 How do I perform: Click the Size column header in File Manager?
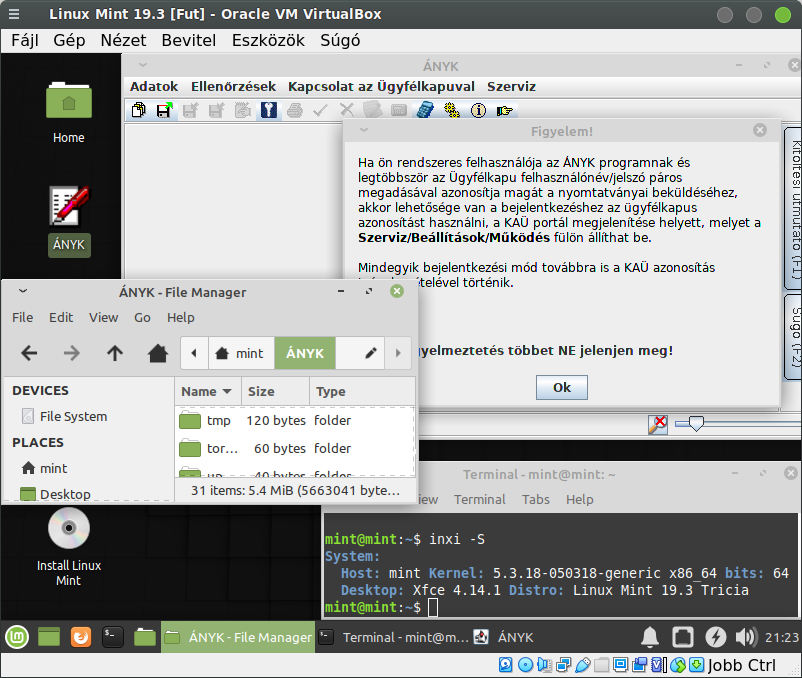click(x=275, y=392)
